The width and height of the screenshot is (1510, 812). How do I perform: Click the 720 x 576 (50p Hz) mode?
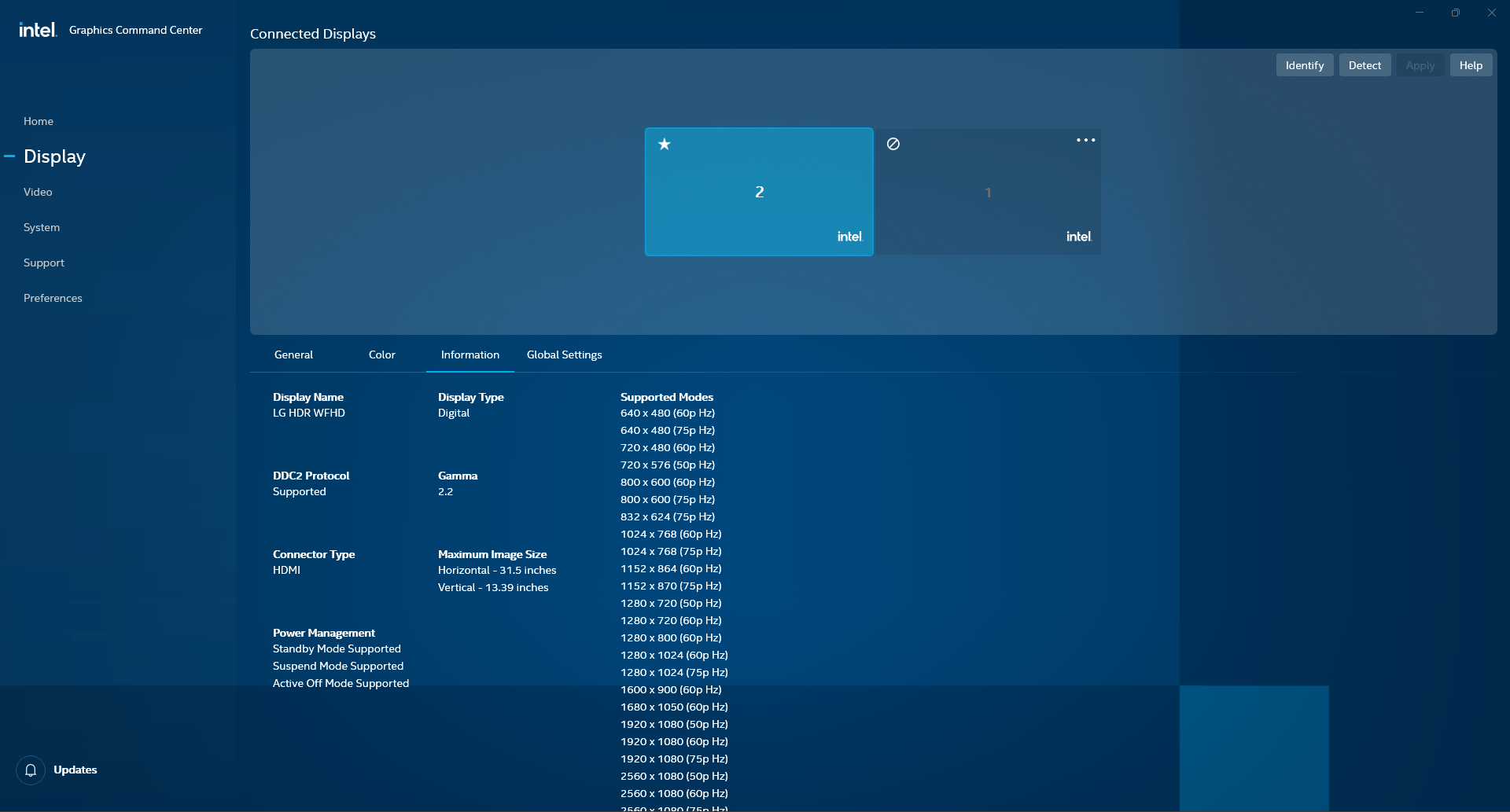point(668,465)
